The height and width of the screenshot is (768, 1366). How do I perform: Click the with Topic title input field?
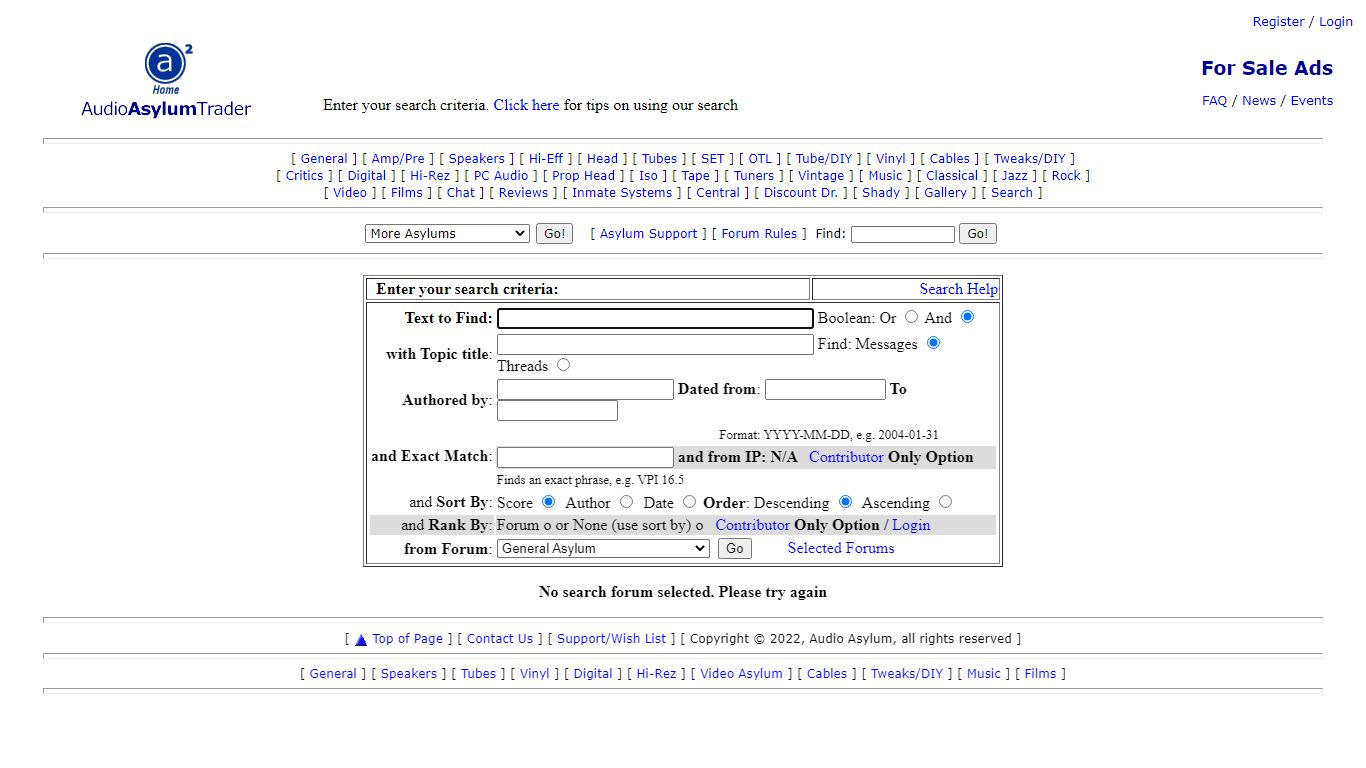coord(655,344)
